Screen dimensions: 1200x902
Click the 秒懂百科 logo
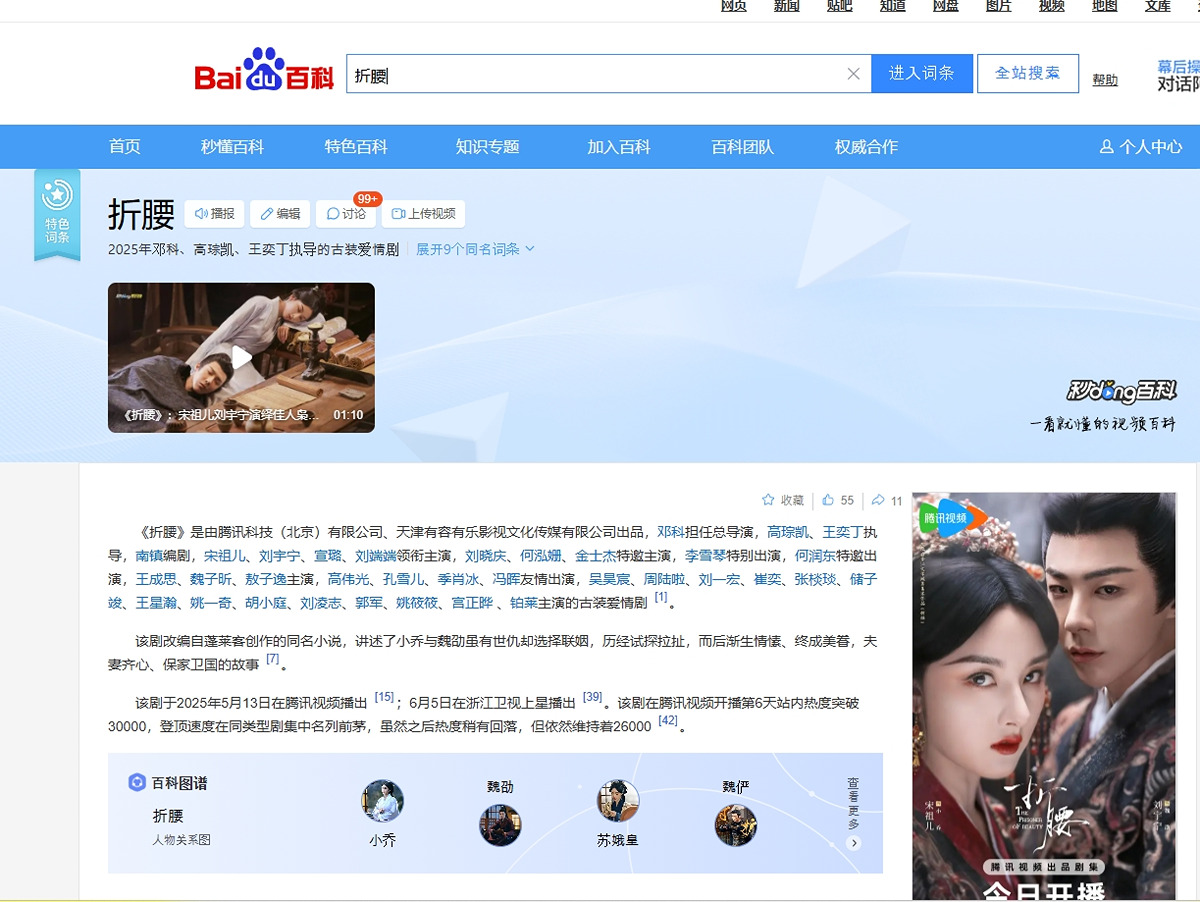pyautogui.click(x=1121, y=390)
